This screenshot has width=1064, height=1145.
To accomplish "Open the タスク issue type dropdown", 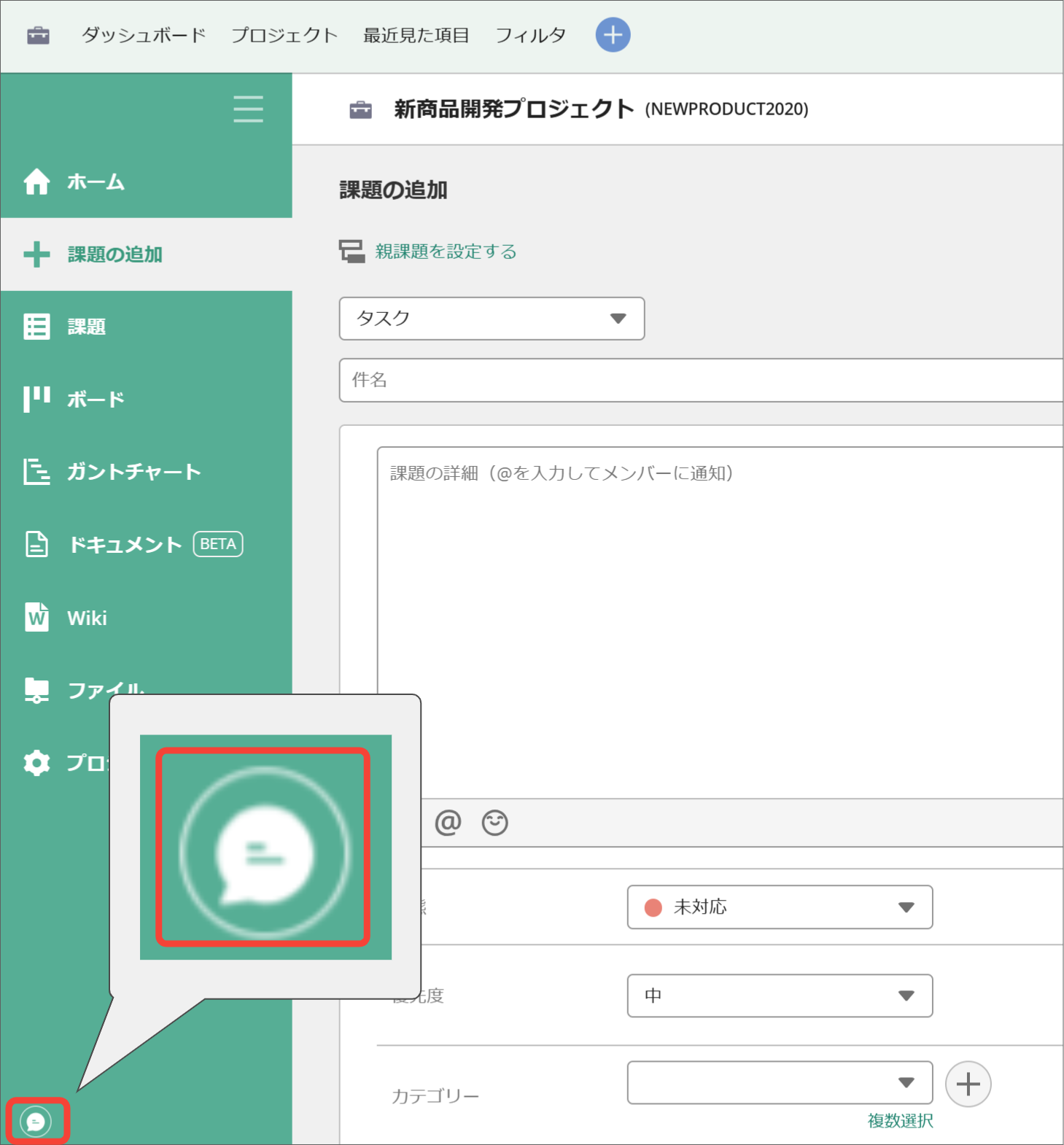I will (492, 319).
